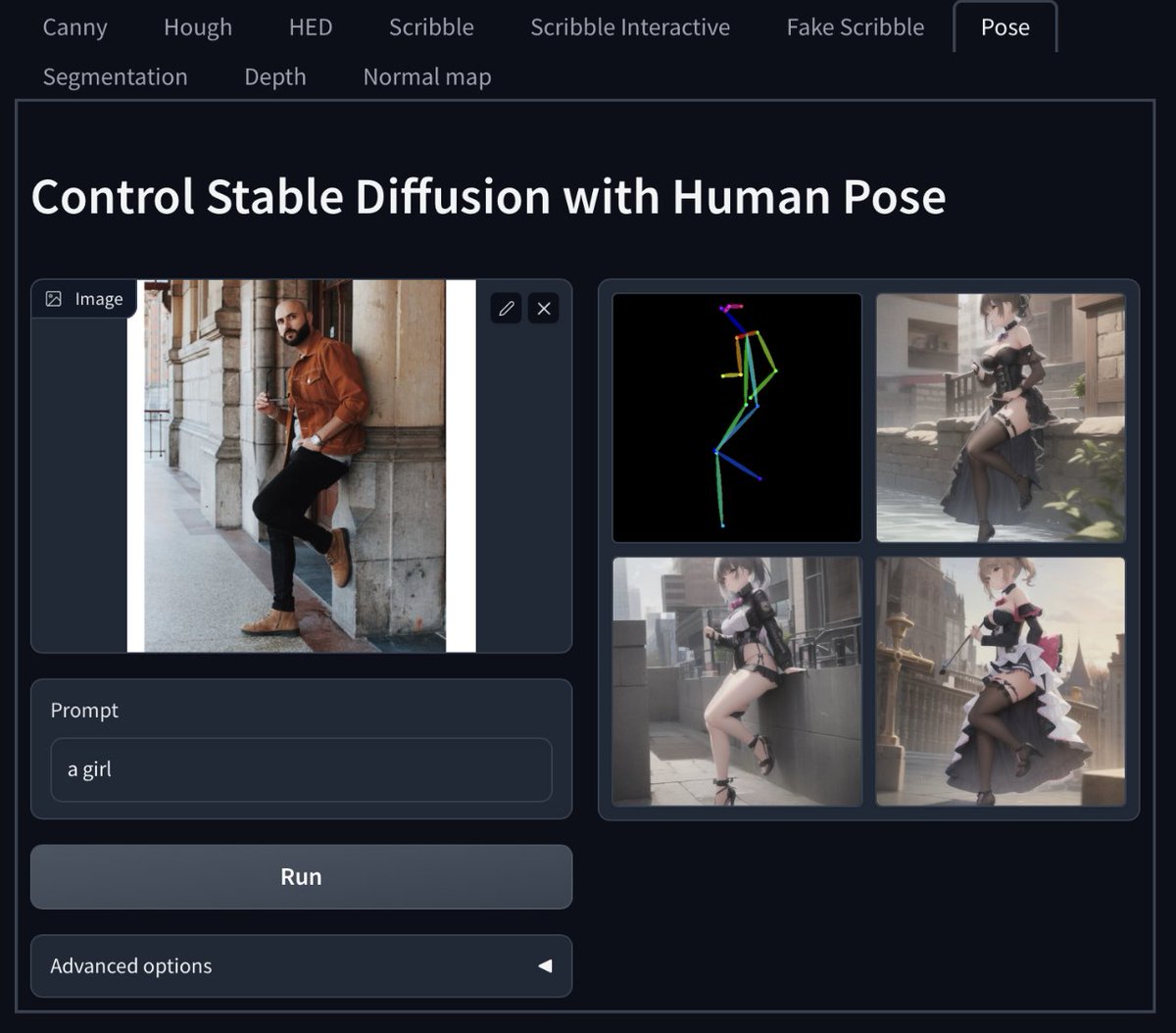The image size is (1176, 1033).
Task: Click the pencil icon to edit the uploaded image
Action: pyautogui.click(x=506, y=308)
